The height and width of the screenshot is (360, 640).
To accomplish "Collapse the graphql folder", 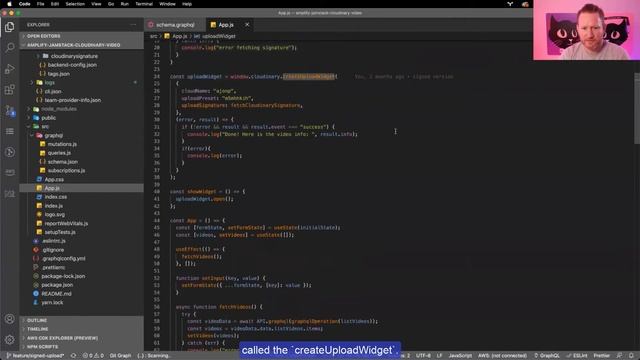I will pyautogui.click(x=53, y=136).
